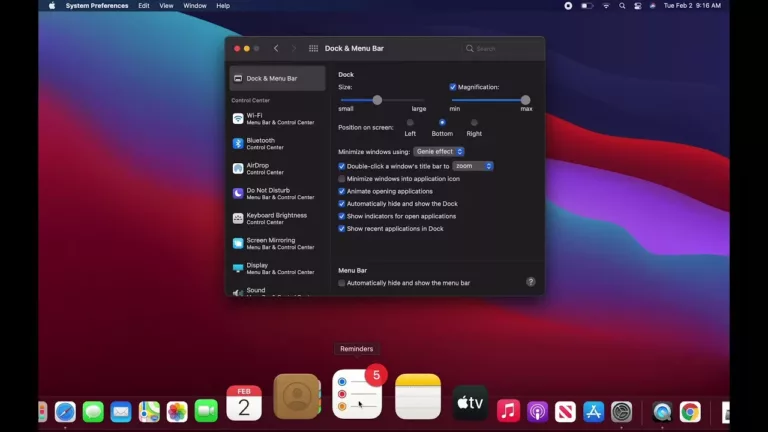Uncheck Animate opening applications
This screenshot has width=768, height=432.
pyautogui.click(x=342, y=191)
